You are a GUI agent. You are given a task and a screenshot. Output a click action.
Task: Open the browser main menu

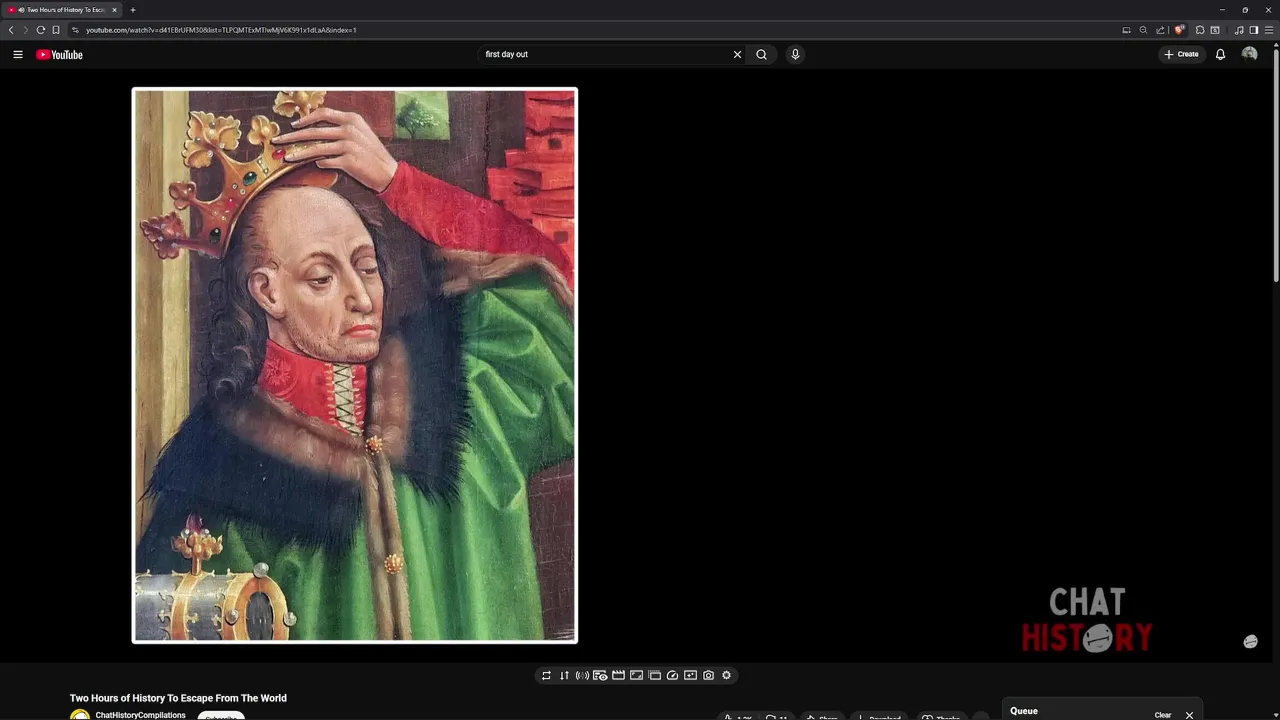(1269, 30)
